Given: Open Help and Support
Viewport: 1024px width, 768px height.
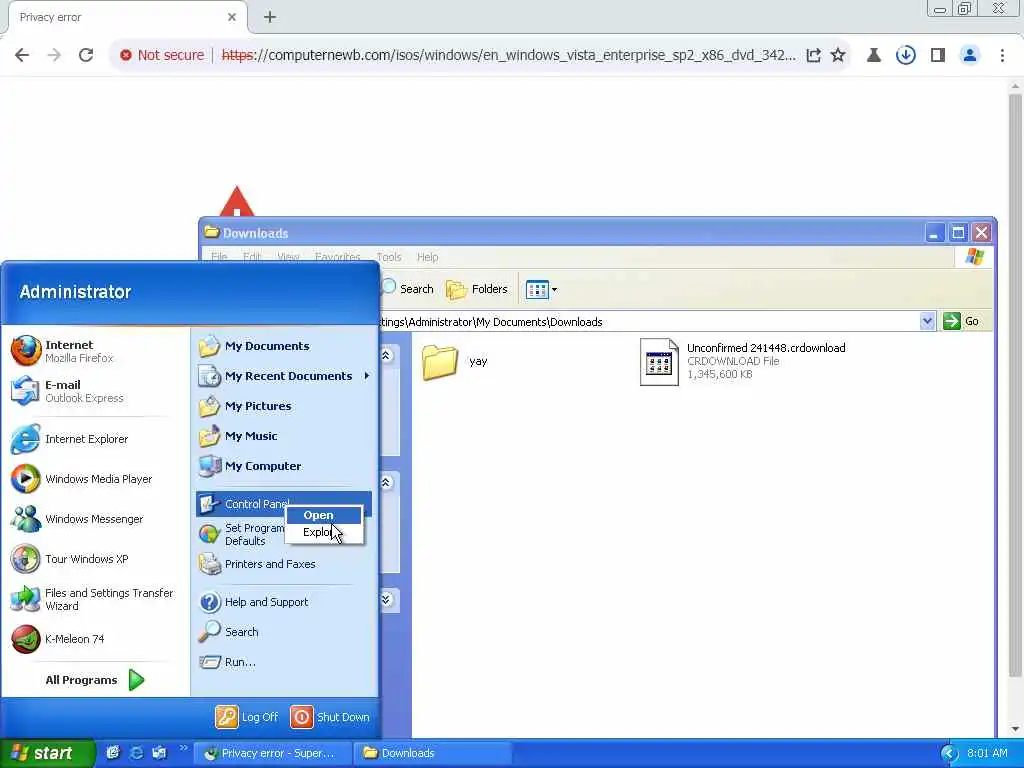Looking at the screenshot, I should [x=284, y=601].
